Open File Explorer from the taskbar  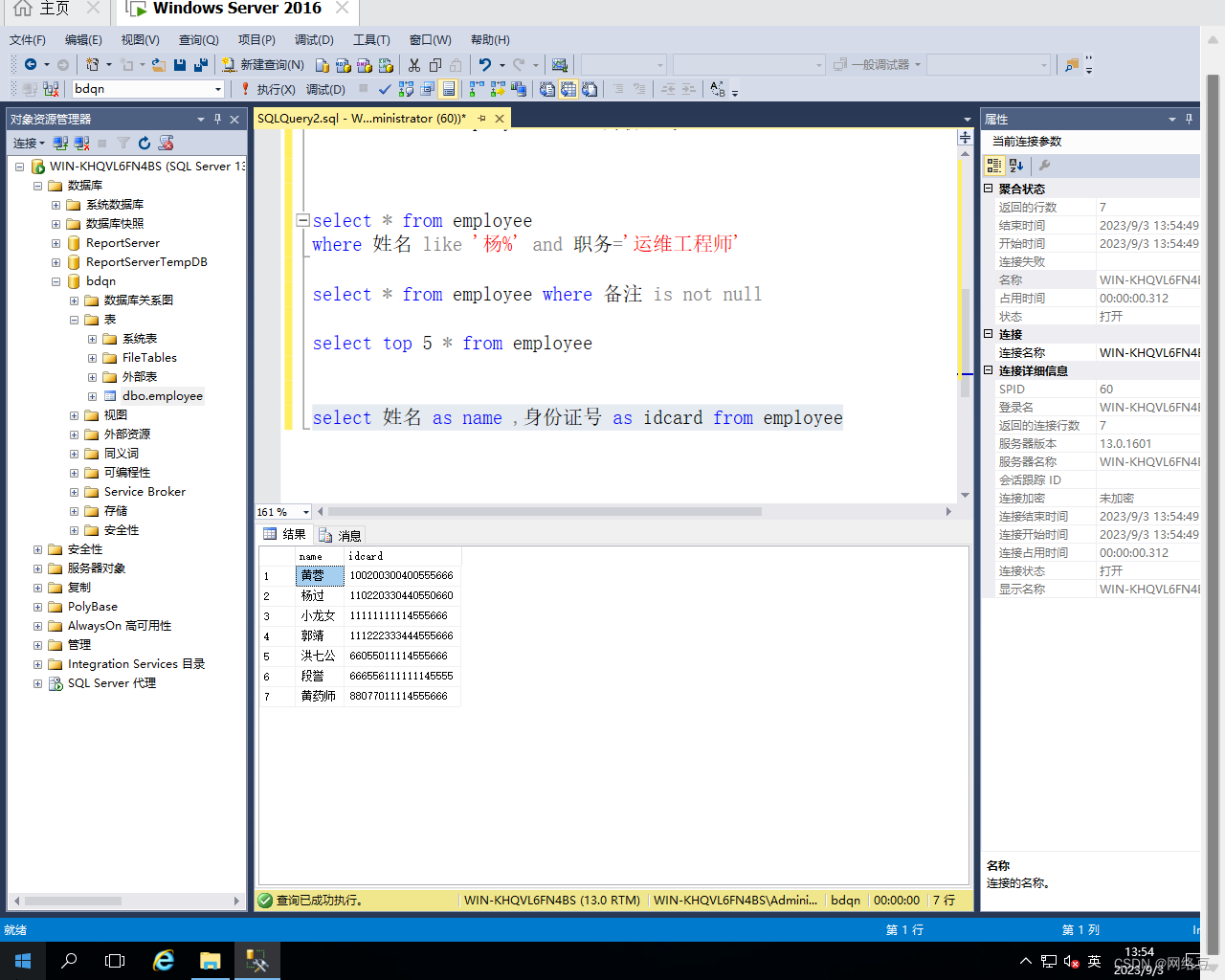coord(211,960)
